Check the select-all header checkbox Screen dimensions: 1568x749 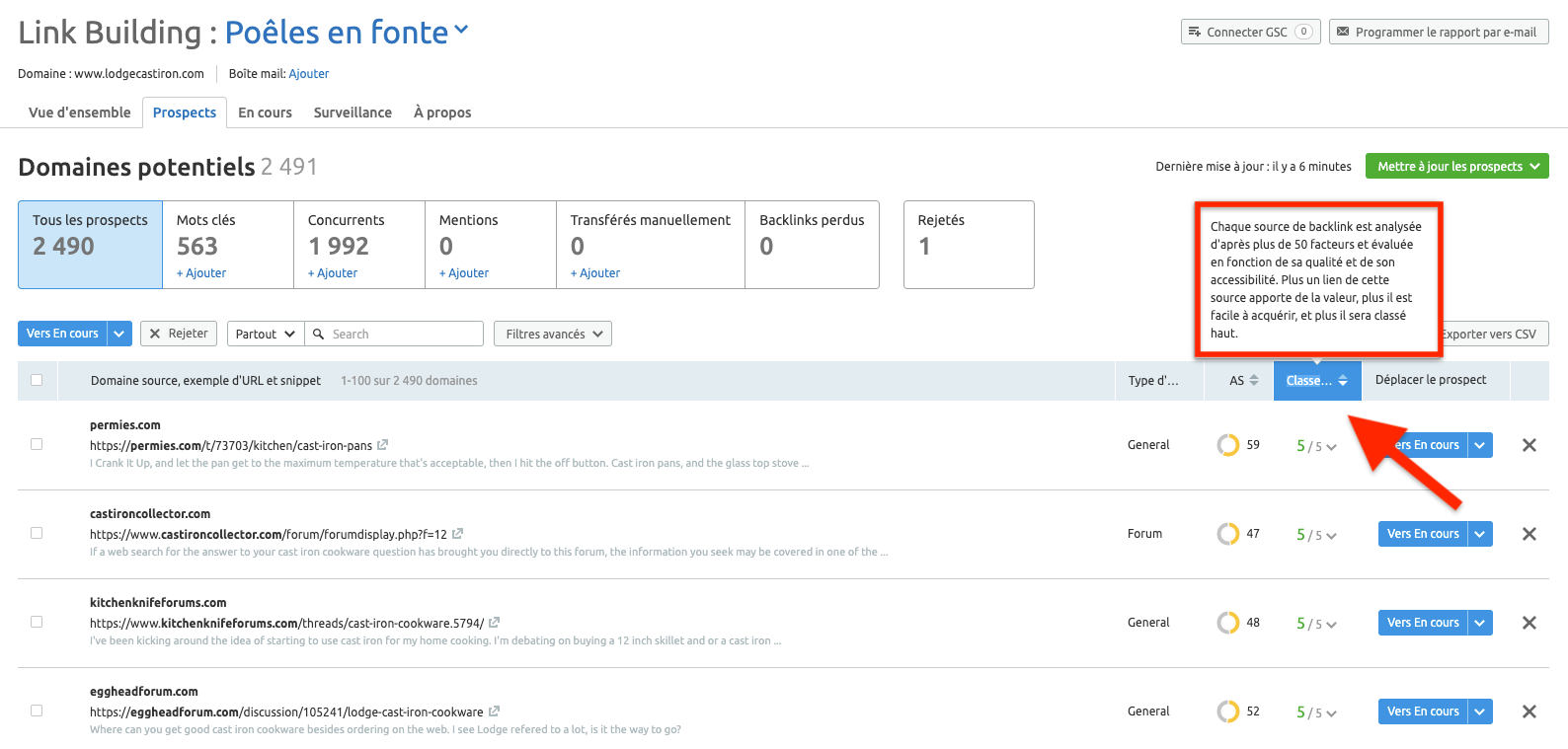[37, 380]
